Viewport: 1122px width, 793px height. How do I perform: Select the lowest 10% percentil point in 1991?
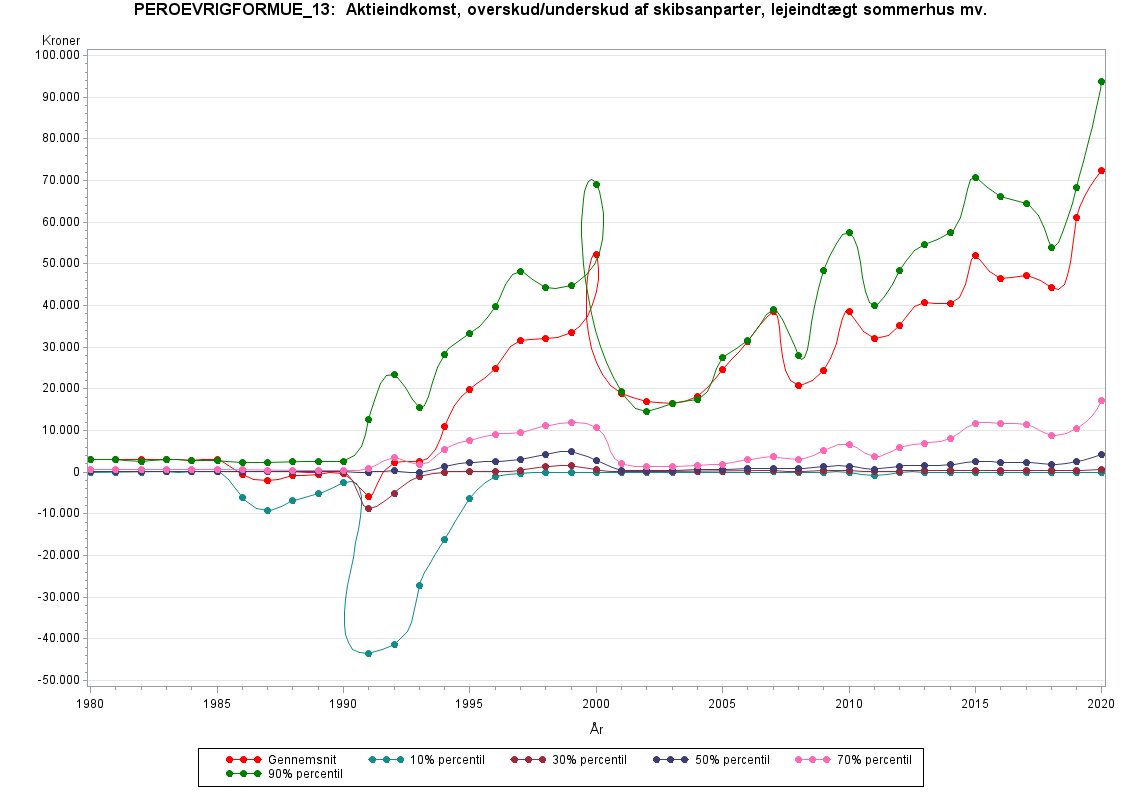coord(368,653)
